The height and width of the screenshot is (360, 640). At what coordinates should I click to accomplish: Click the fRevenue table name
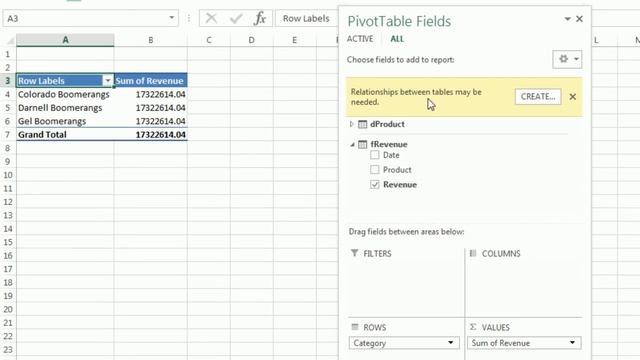point(389,144)
